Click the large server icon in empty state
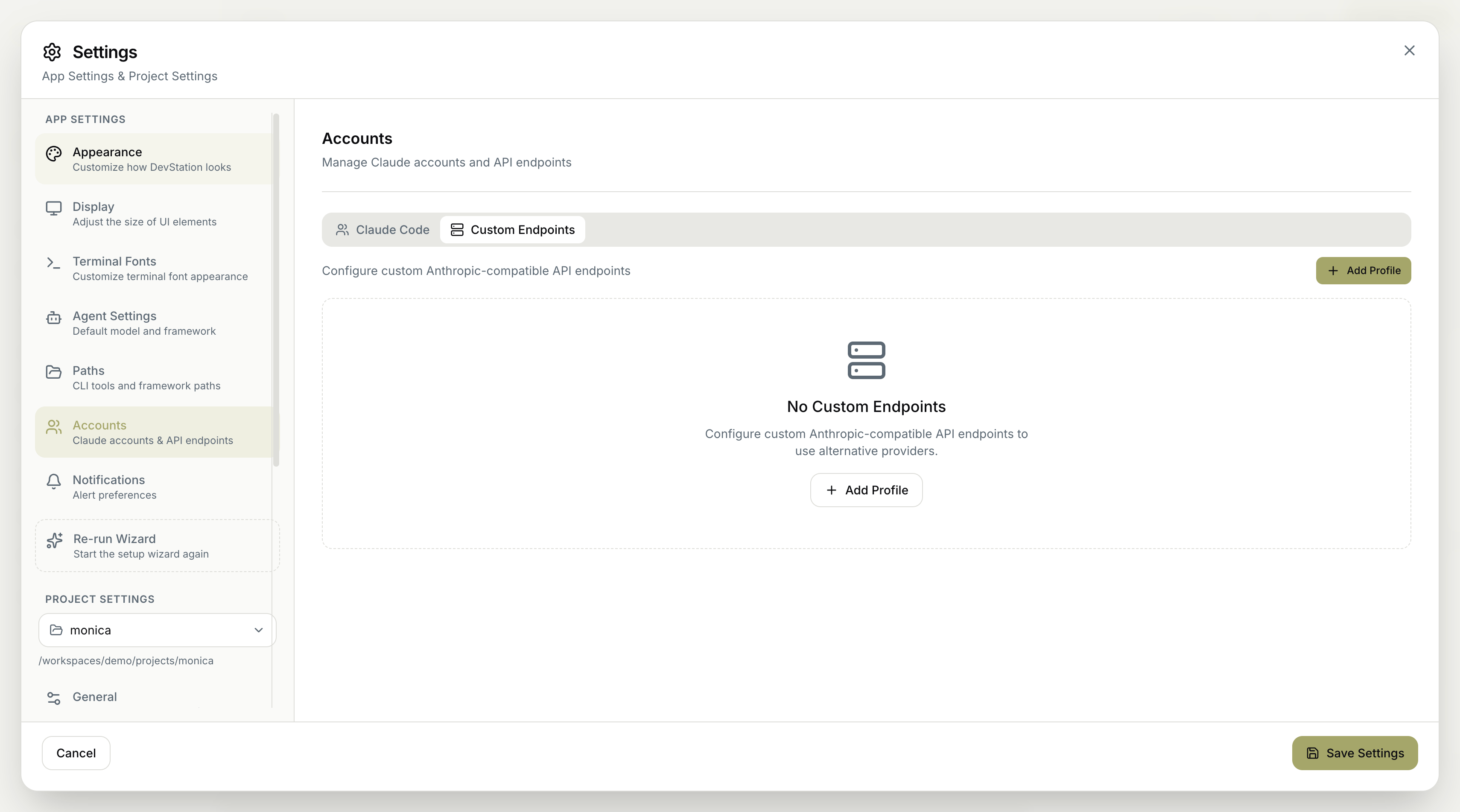The image size is (1460, 812). pyautogui.click(x=866, y=360)
